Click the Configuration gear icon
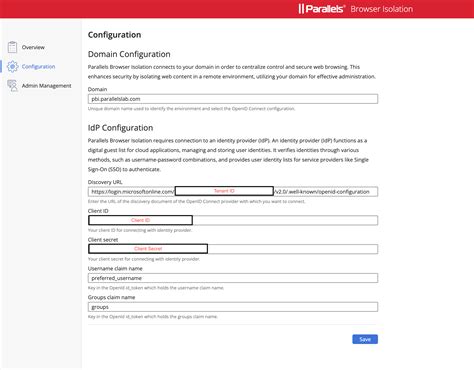This screenshot has width=474, height=370. tap(13, 66)
